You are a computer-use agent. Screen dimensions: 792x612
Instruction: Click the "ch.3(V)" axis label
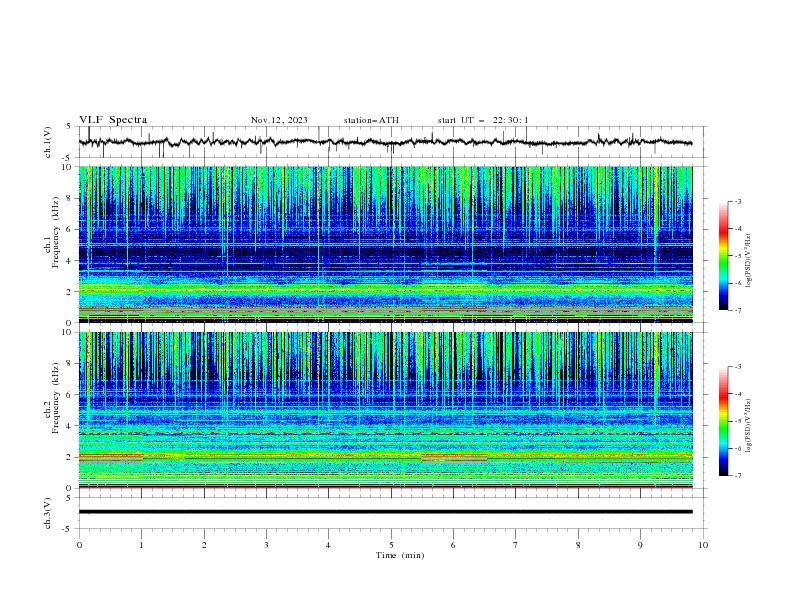(x=48, y=513)
